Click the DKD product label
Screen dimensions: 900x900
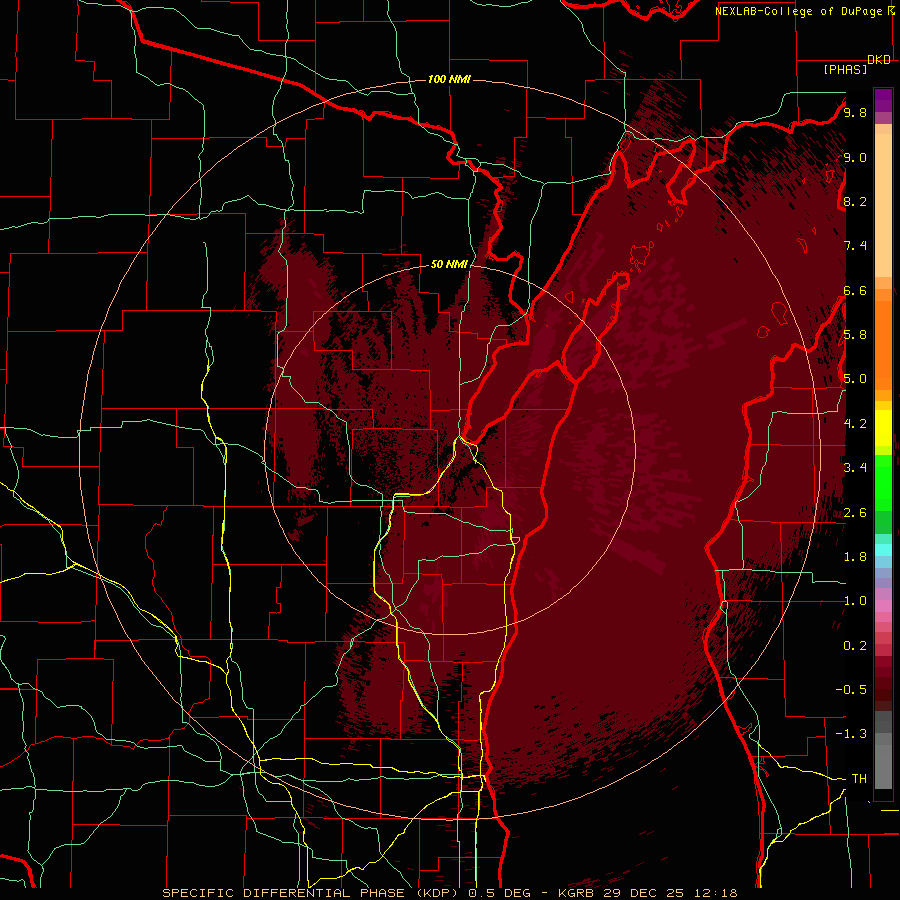tap(879, 60)
